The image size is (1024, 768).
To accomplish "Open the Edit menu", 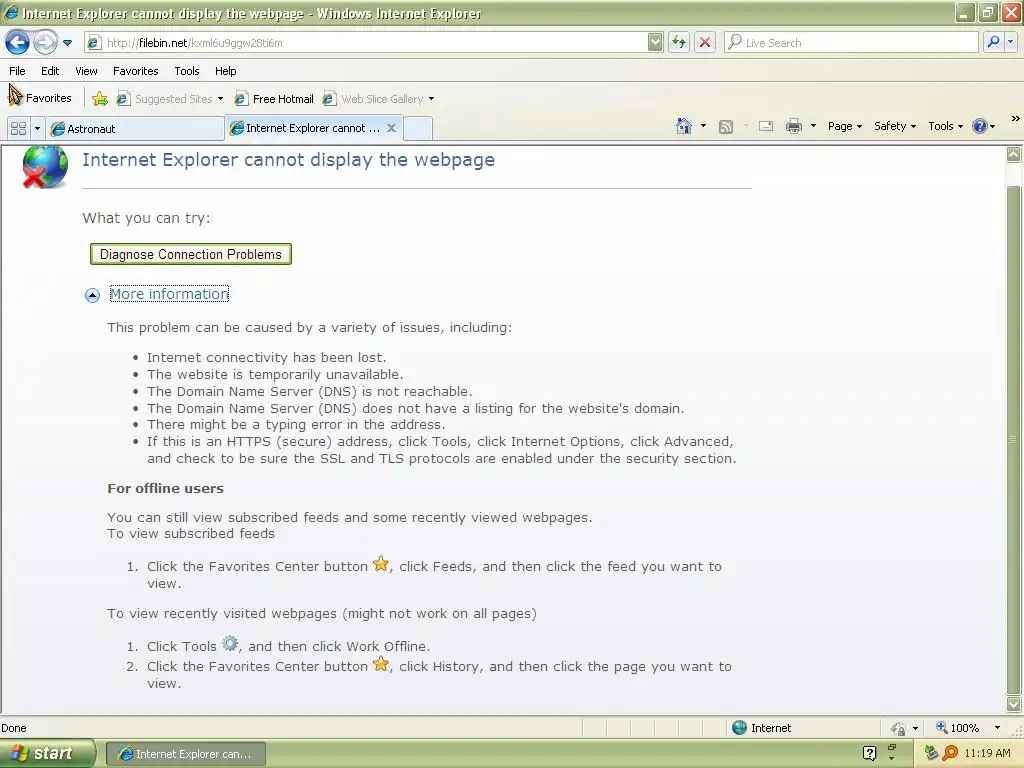I will [50, 71].
